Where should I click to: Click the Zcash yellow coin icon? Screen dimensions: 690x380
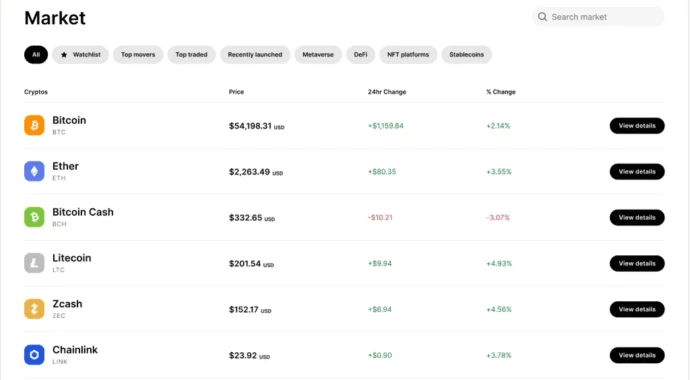[34, 309]
